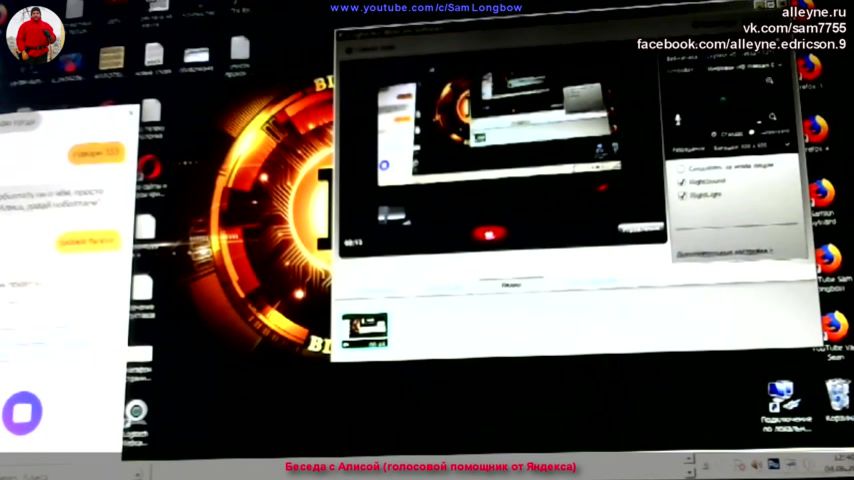
Task: Open the bottommost Firefox YouTube shortcut on the right
Action: [x=833, y=326]
